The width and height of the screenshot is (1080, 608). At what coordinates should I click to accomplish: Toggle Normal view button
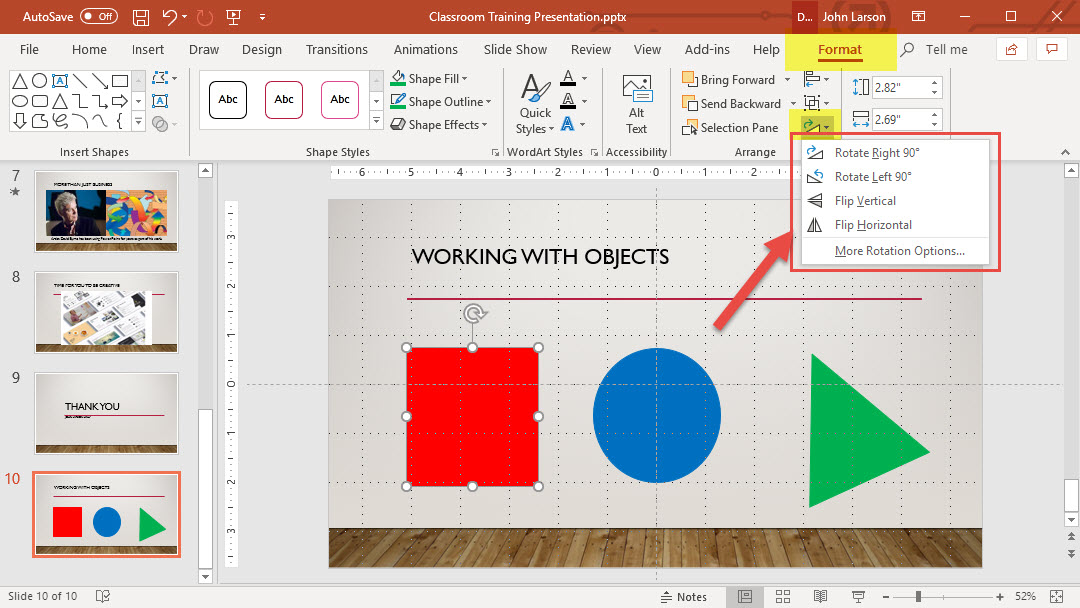pos(745,597)
